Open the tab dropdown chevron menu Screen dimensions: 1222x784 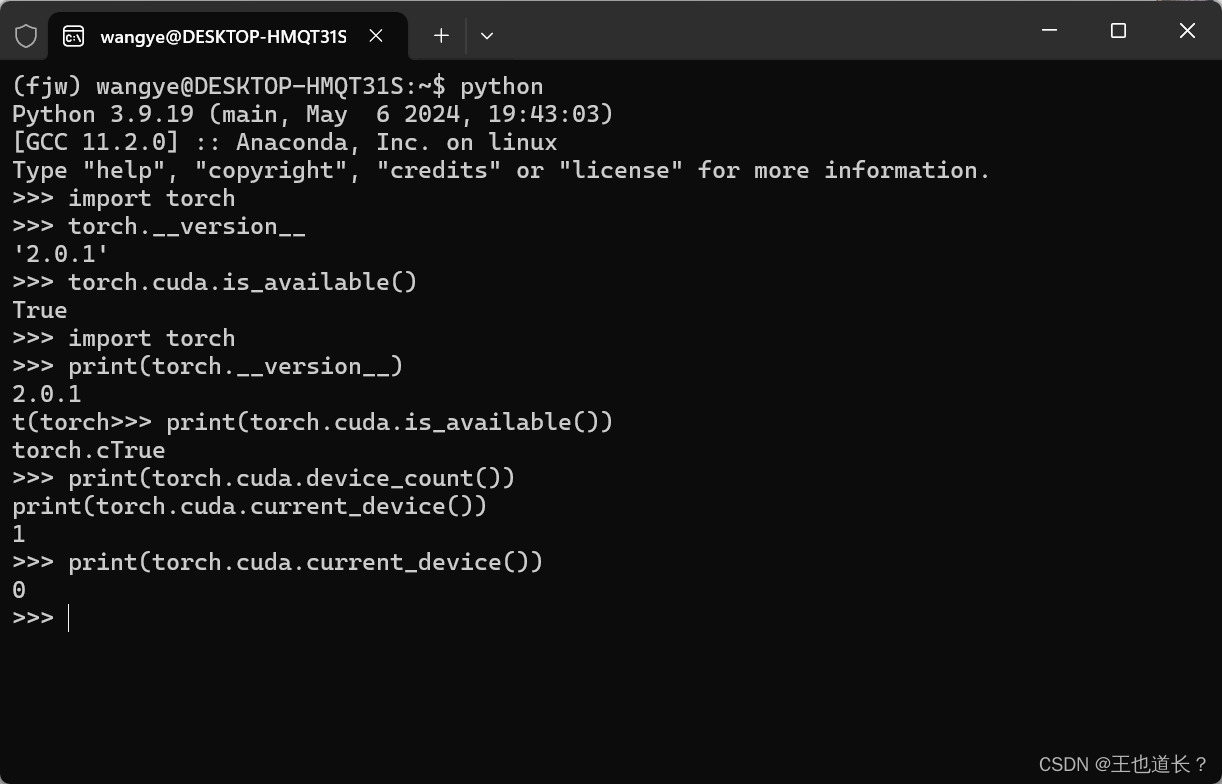click(486, 35)
